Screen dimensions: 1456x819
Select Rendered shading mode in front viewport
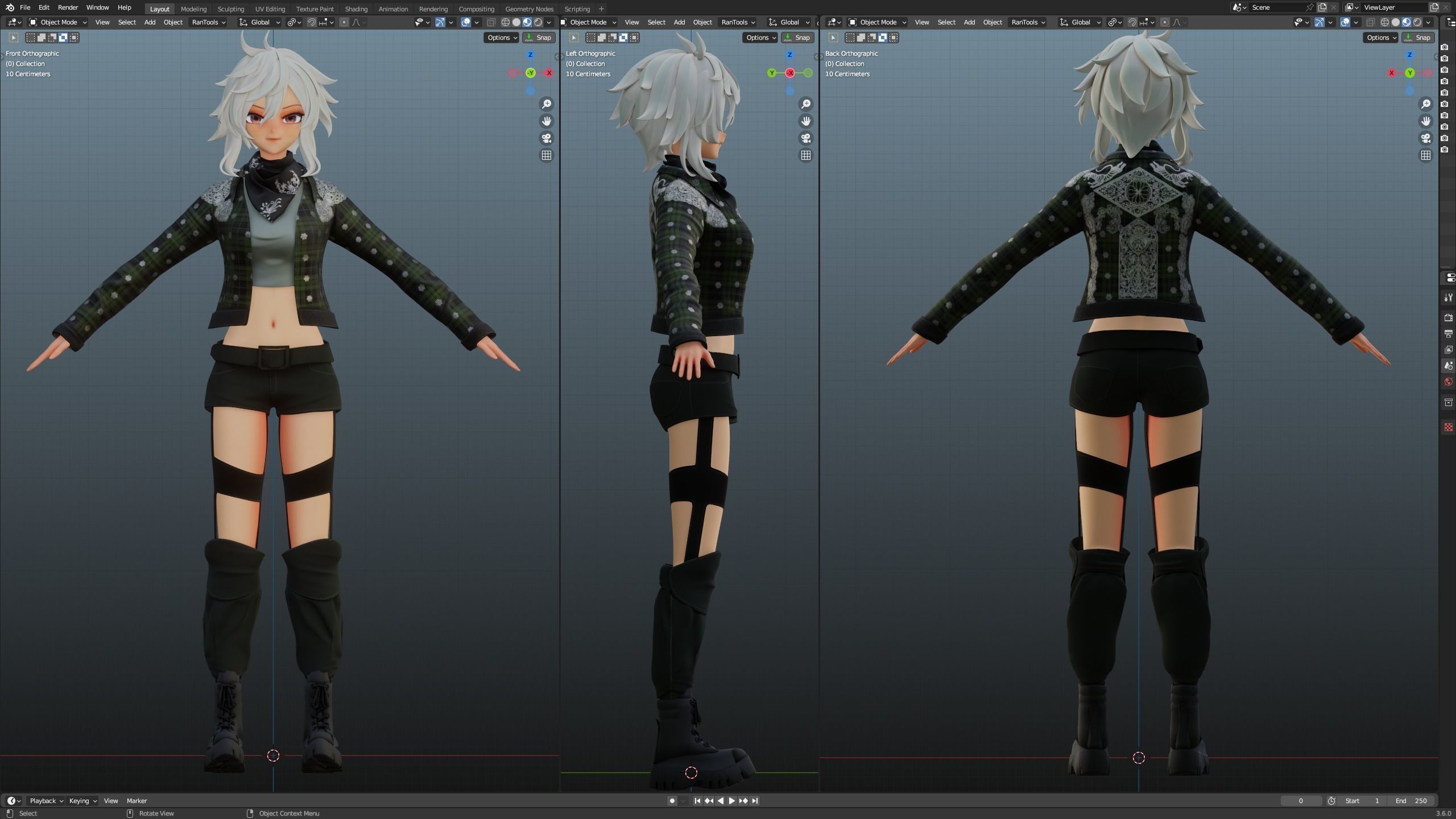[538, 22]
